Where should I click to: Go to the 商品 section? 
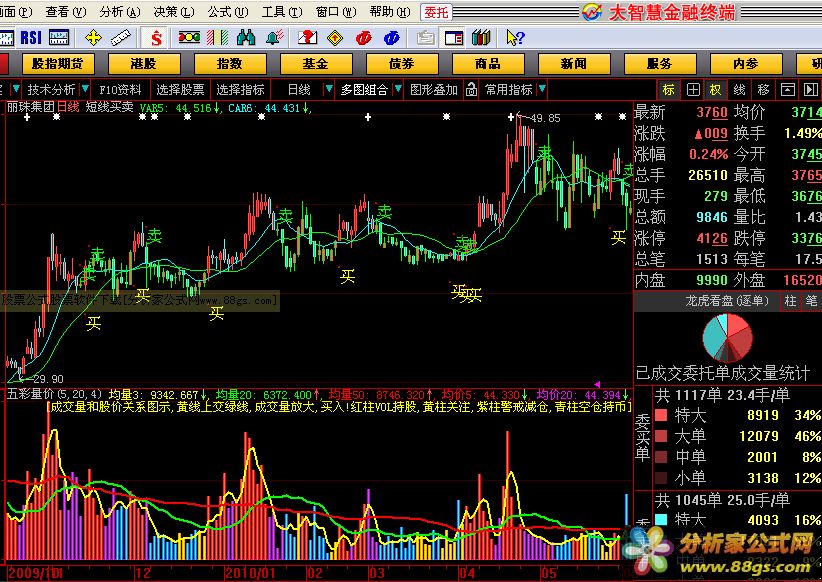point(488,64)
